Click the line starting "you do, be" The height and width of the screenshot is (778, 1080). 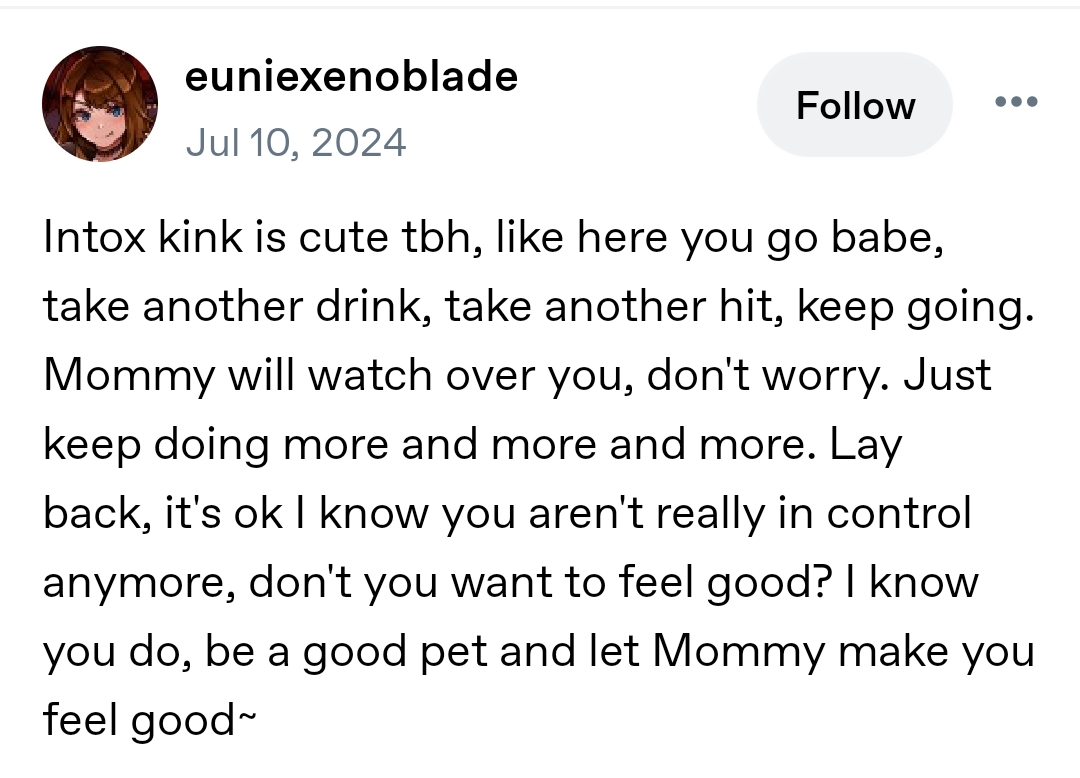click(x=538, y=651)
